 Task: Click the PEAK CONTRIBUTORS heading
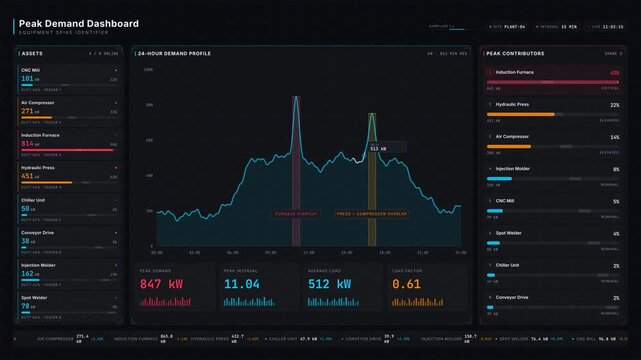tap(515, 54)
